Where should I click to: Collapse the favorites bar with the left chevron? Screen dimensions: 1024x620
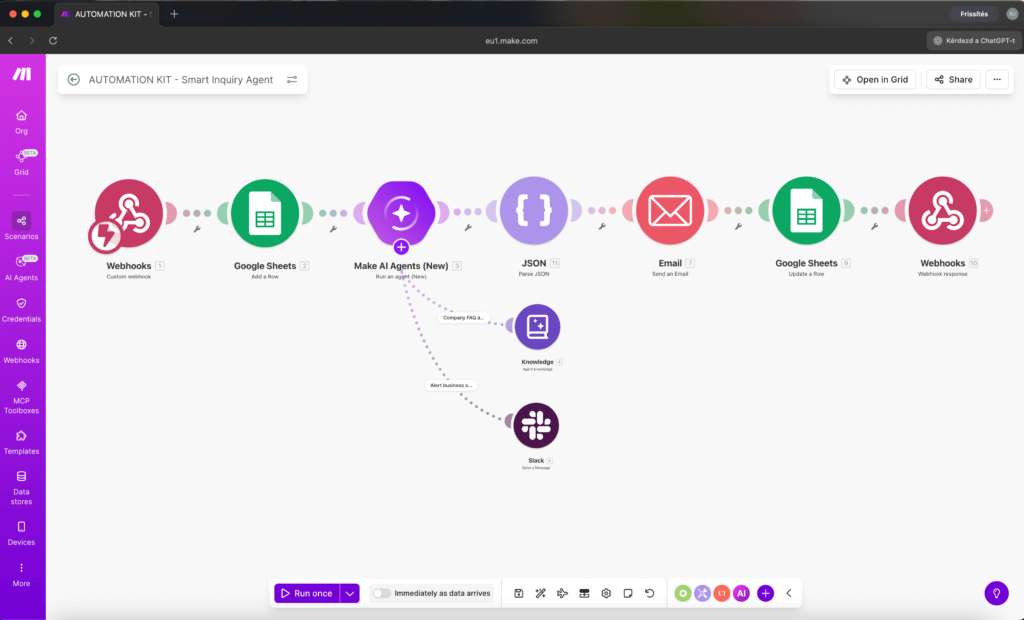click(788, 593)
